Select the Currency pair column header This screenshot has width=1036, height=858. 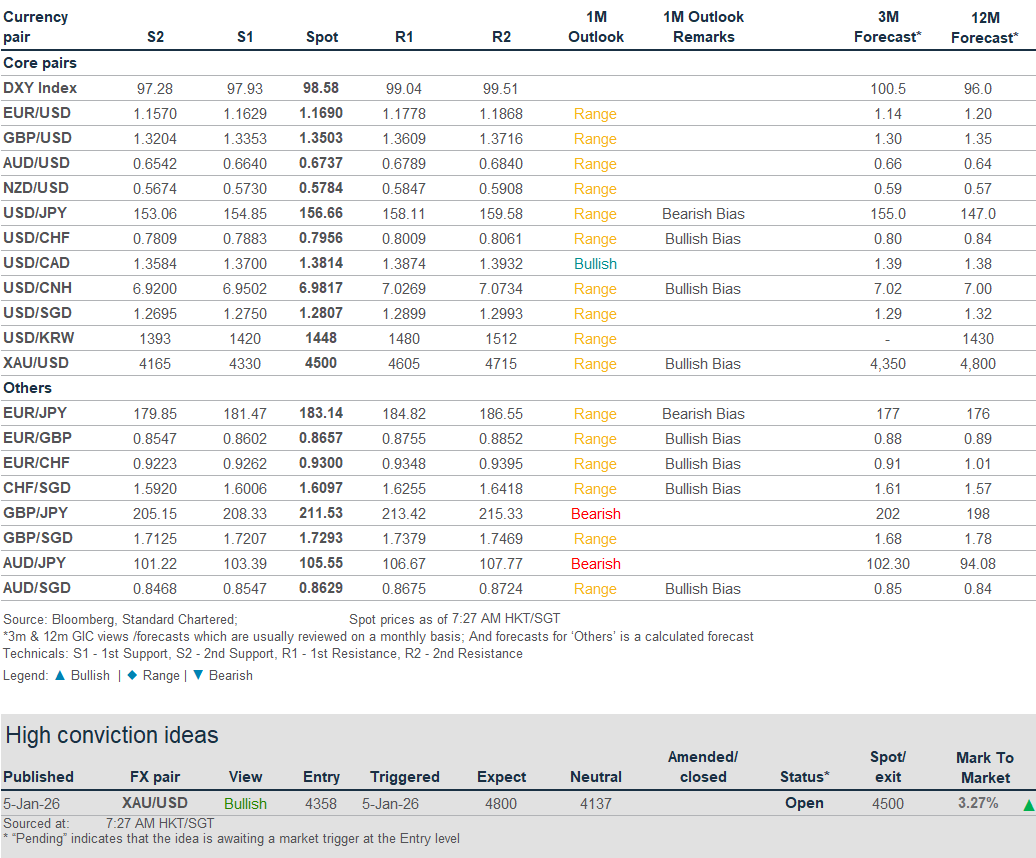[36, 27]
